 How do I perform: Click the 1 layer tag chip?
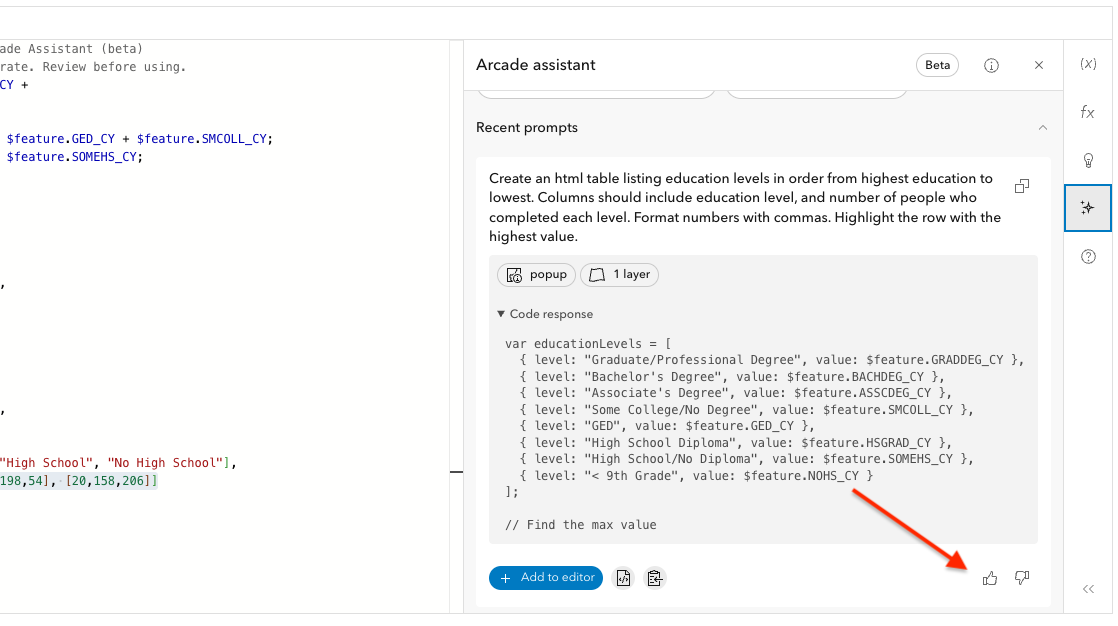click(x=619, y=274)
